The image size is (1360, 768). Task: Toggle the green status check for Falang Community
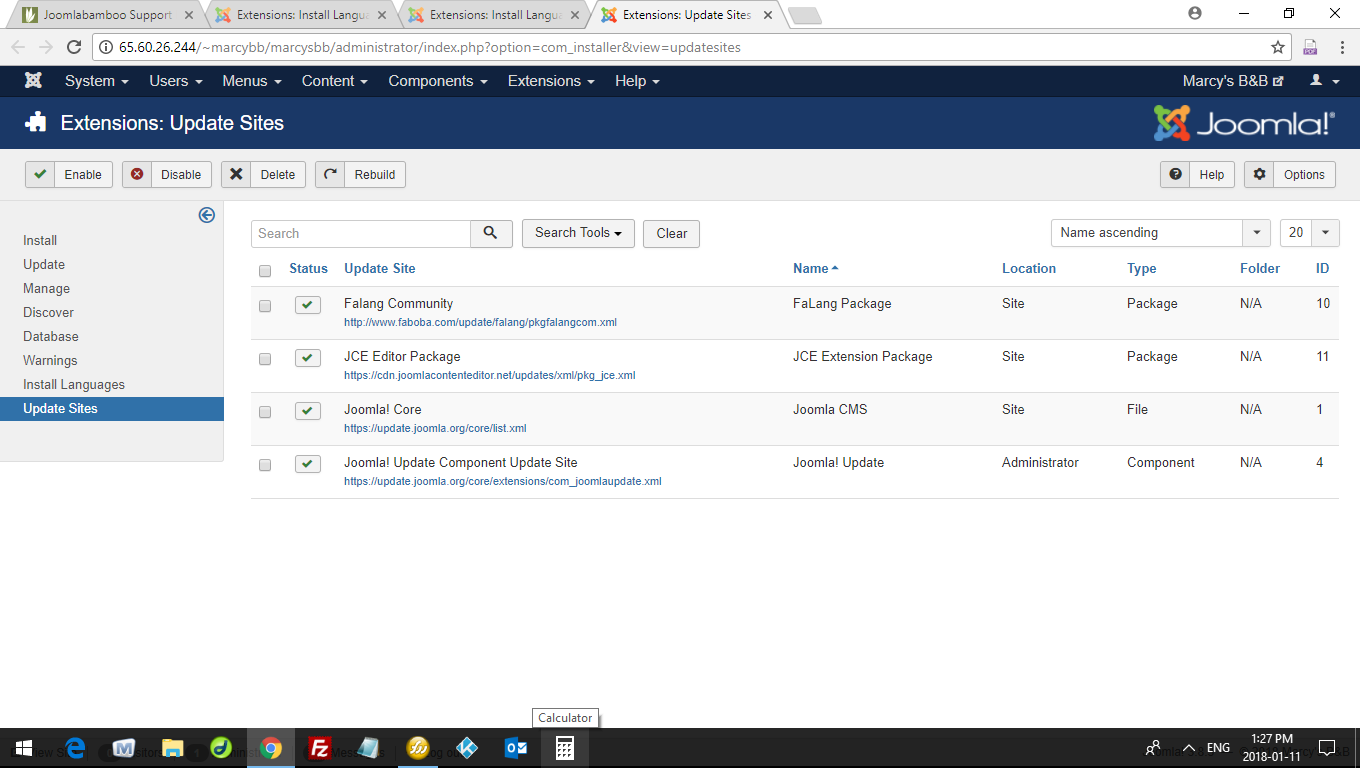308,305
